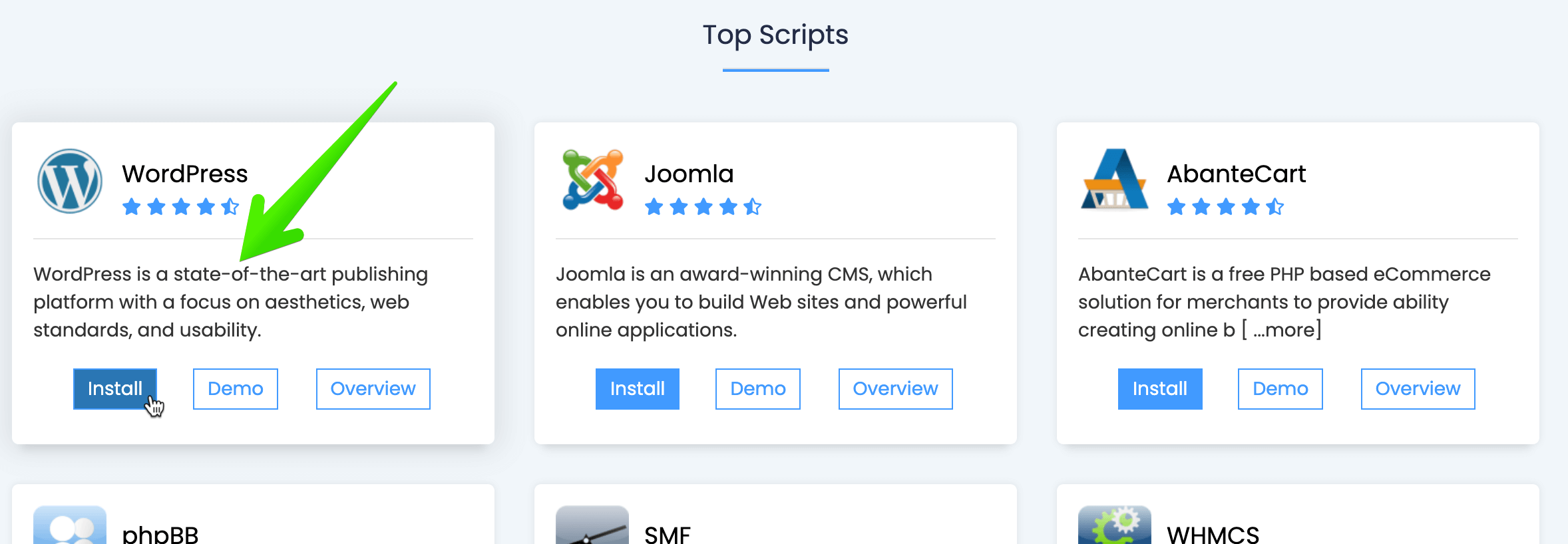Click the SMF logo icon
Screen dimensions: 1568x544
click(x=592, y=525)
